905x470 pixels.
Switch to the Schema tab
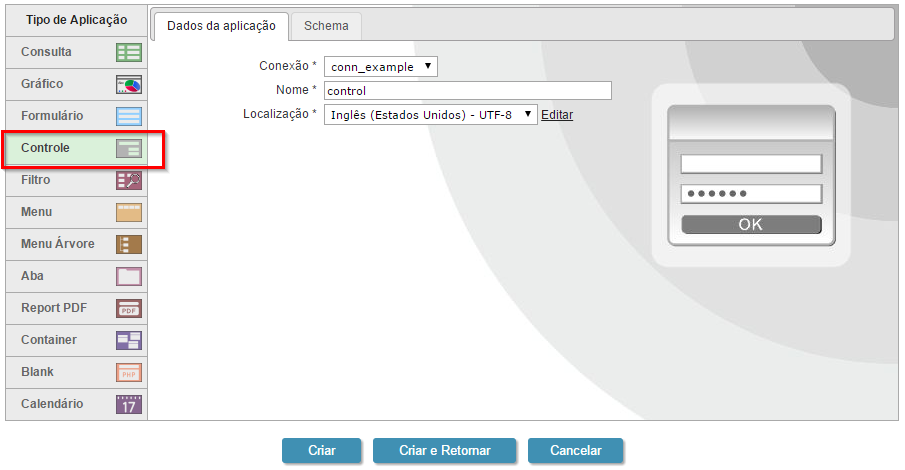(x=326, y=26)
